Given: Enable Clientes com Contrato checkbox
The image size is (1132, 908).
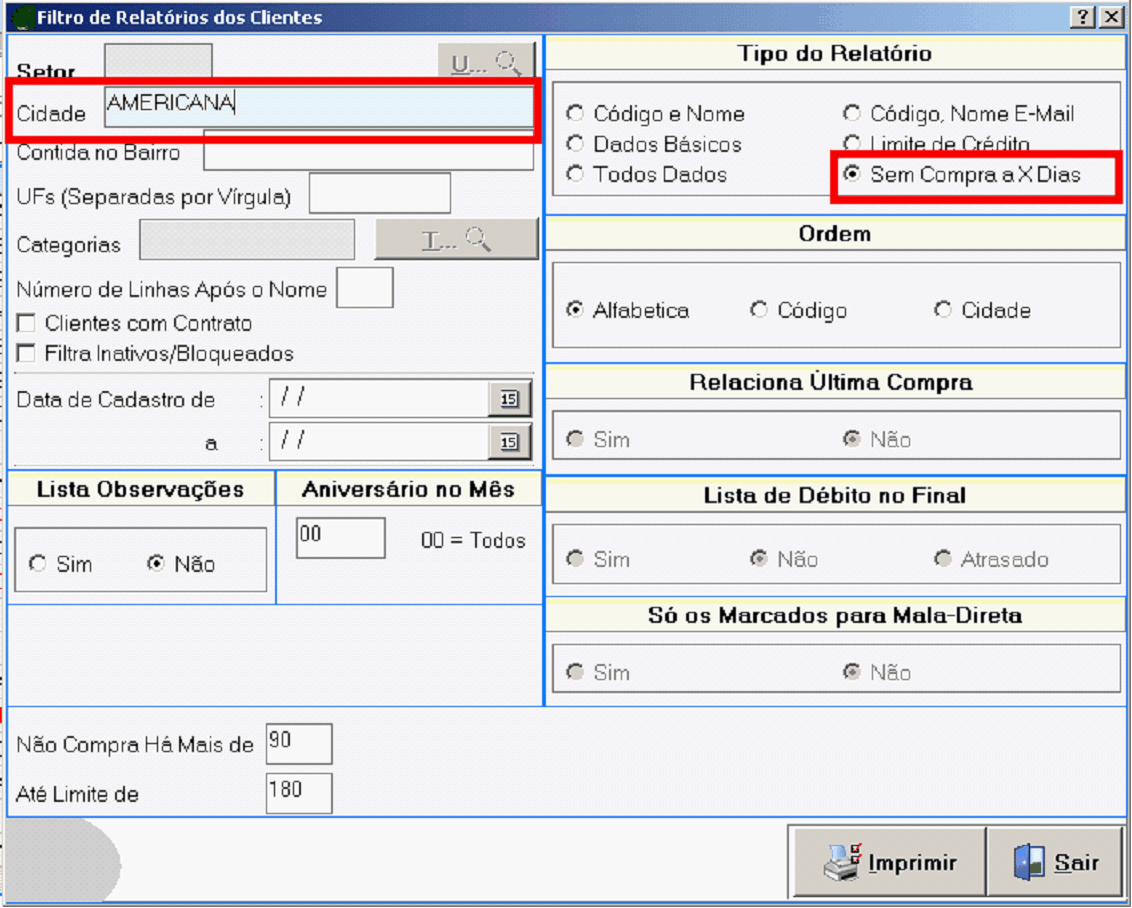Looking at the screenshot, I should [x=27, y=324].
